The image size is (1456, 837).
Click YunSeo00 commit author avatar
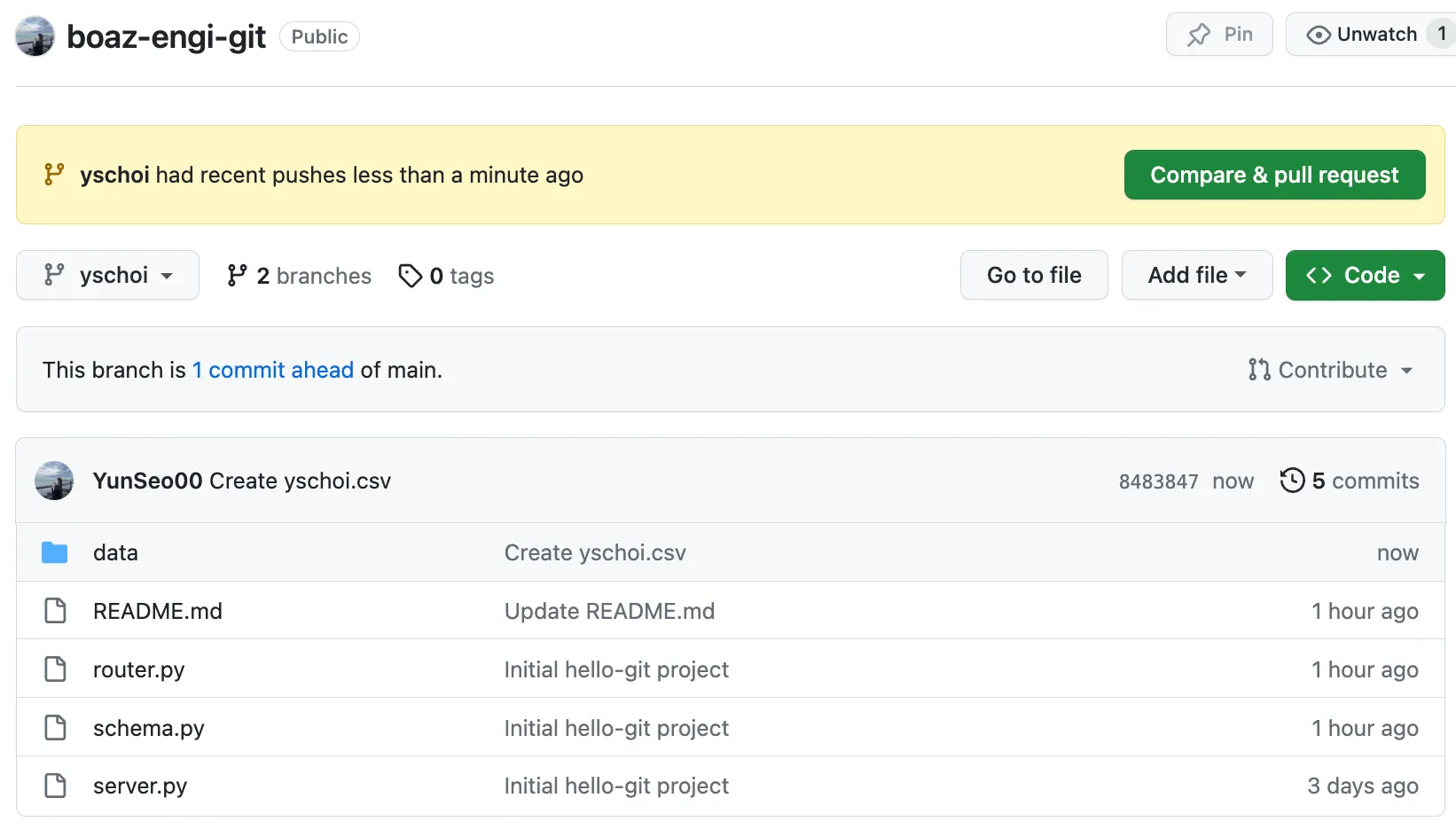(x=54, y=481)
